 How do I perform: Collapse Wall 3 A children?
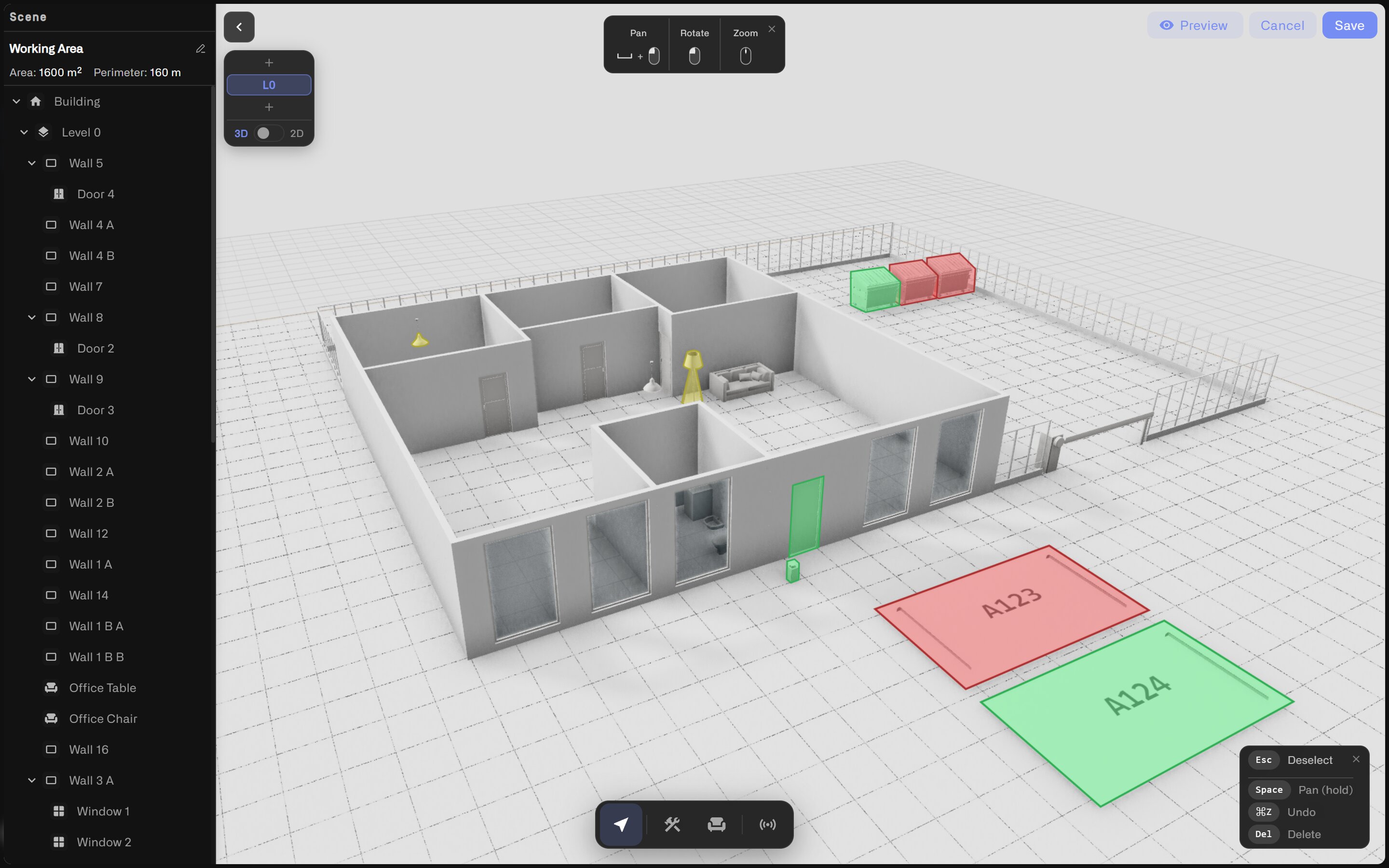click(x=32, y=781)
